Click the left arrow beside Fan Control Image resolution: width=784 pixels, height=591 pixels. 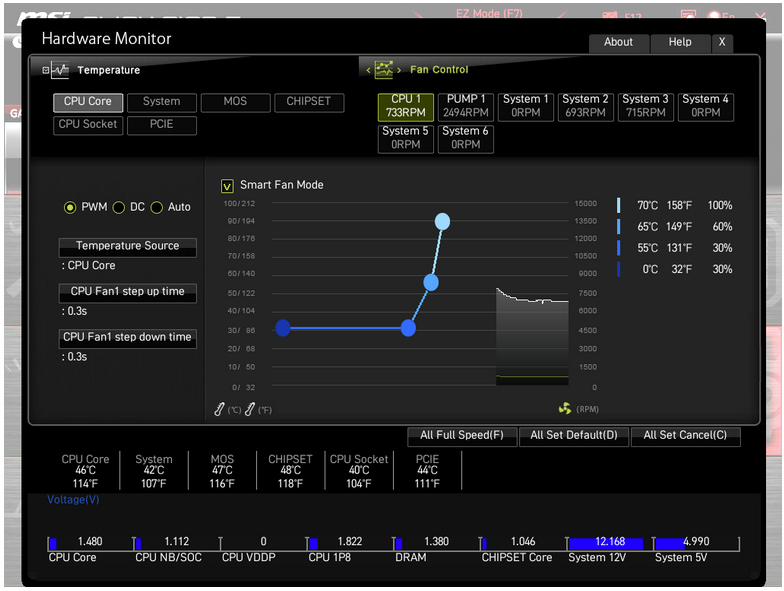[368, 70]
